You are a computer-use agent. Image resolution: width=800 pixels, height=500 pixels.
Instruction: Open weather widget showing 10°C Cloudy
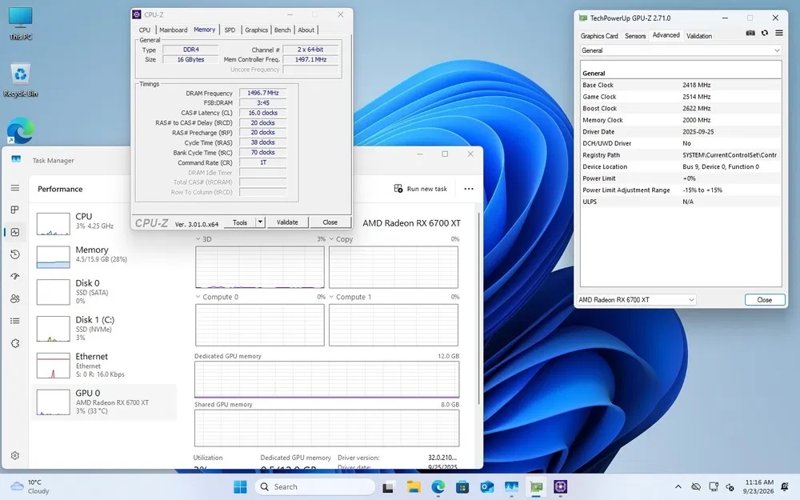31,487
